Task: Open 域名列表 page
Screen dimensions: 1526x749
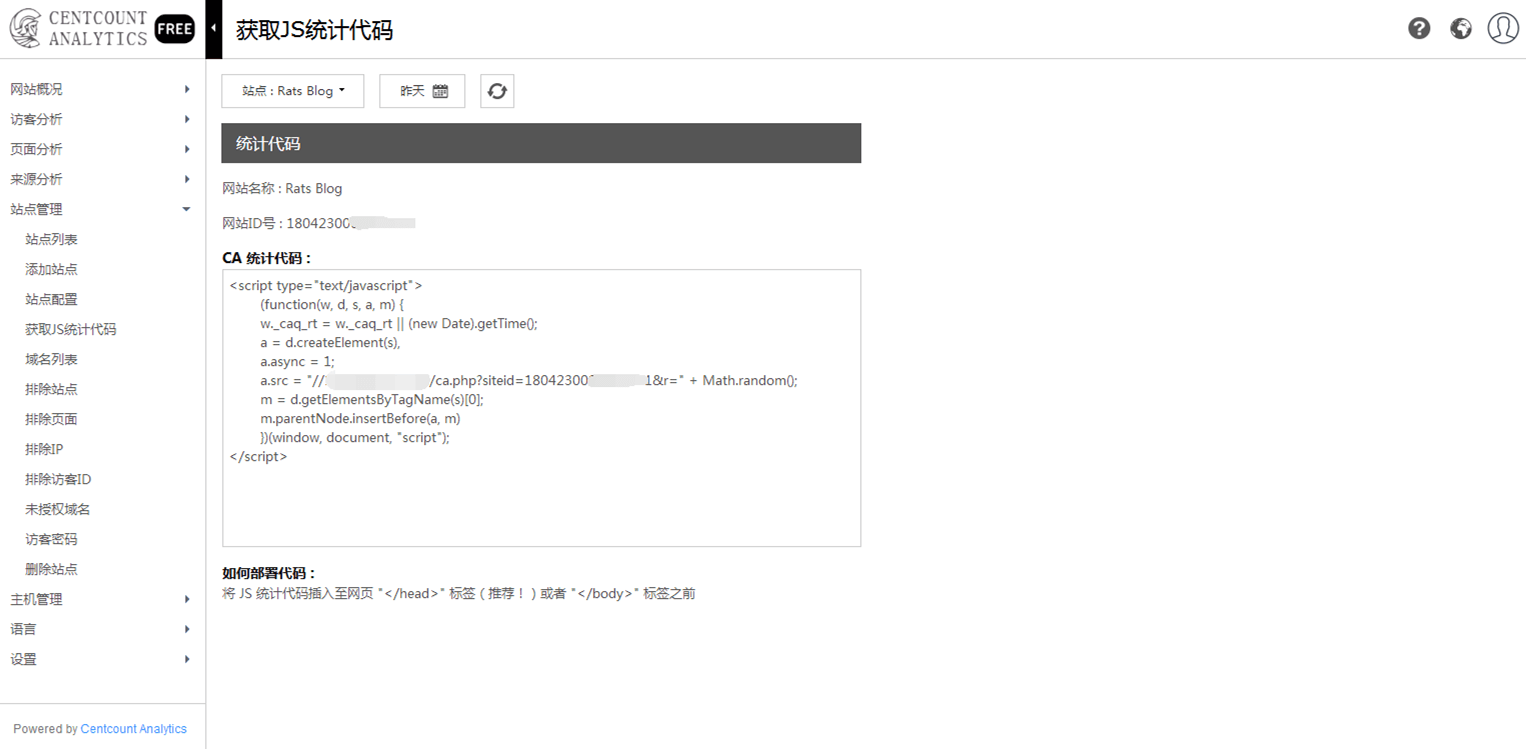Action: [51, 359]
